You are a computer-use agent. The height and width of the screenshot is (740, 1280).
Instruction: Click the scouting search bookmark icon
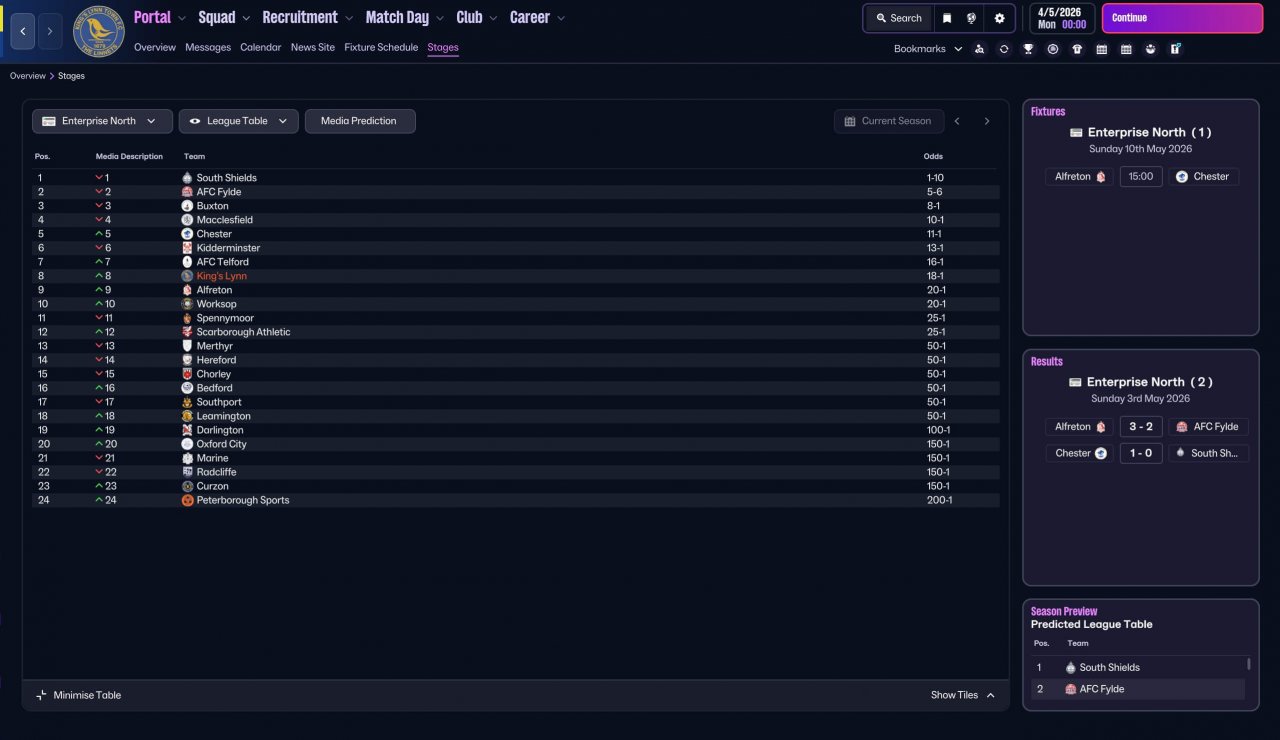(979, 49)
